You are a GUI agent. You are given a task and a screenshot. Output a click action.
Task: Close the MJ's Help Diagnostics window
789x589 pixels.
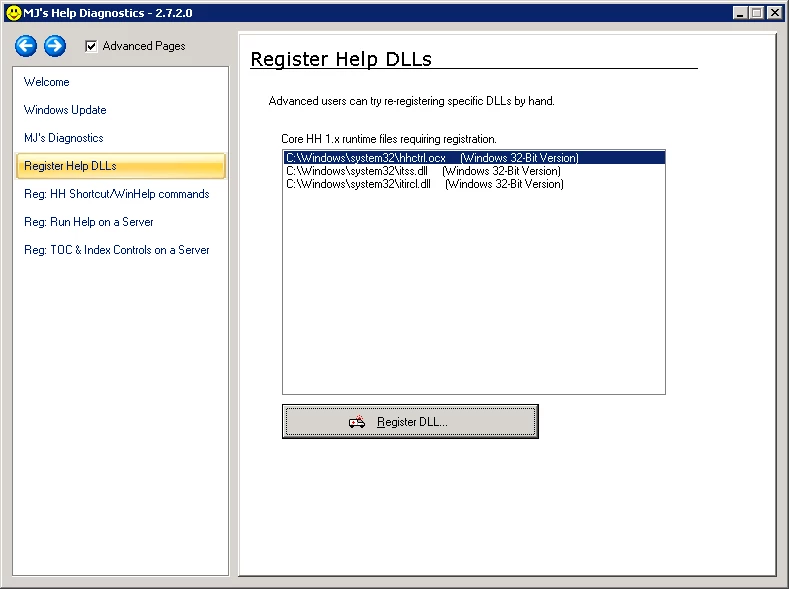[x=775, y=13]
